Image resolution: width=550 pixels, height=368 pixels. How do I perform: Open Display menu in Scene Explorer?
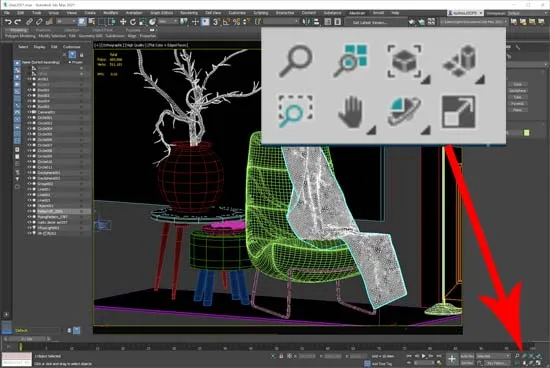(39, 47)
